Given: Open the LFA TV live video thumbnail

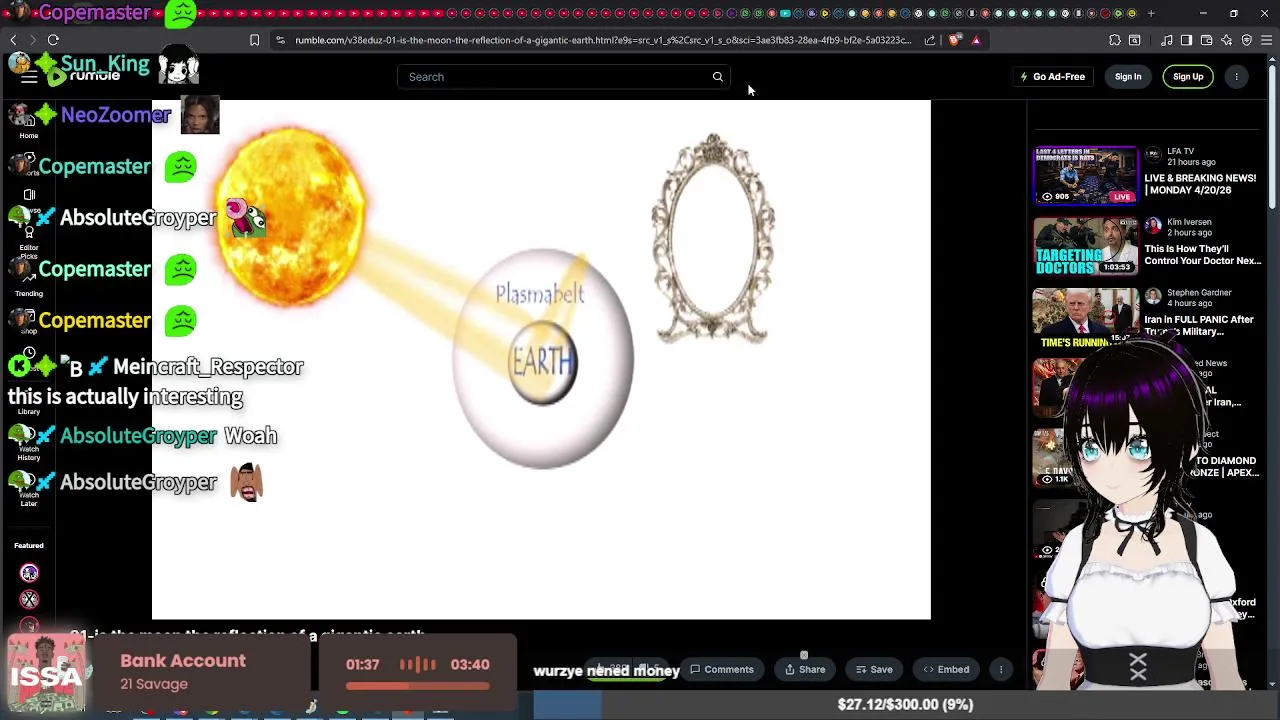Looking at the screenshot, I should coord(1085,175).
